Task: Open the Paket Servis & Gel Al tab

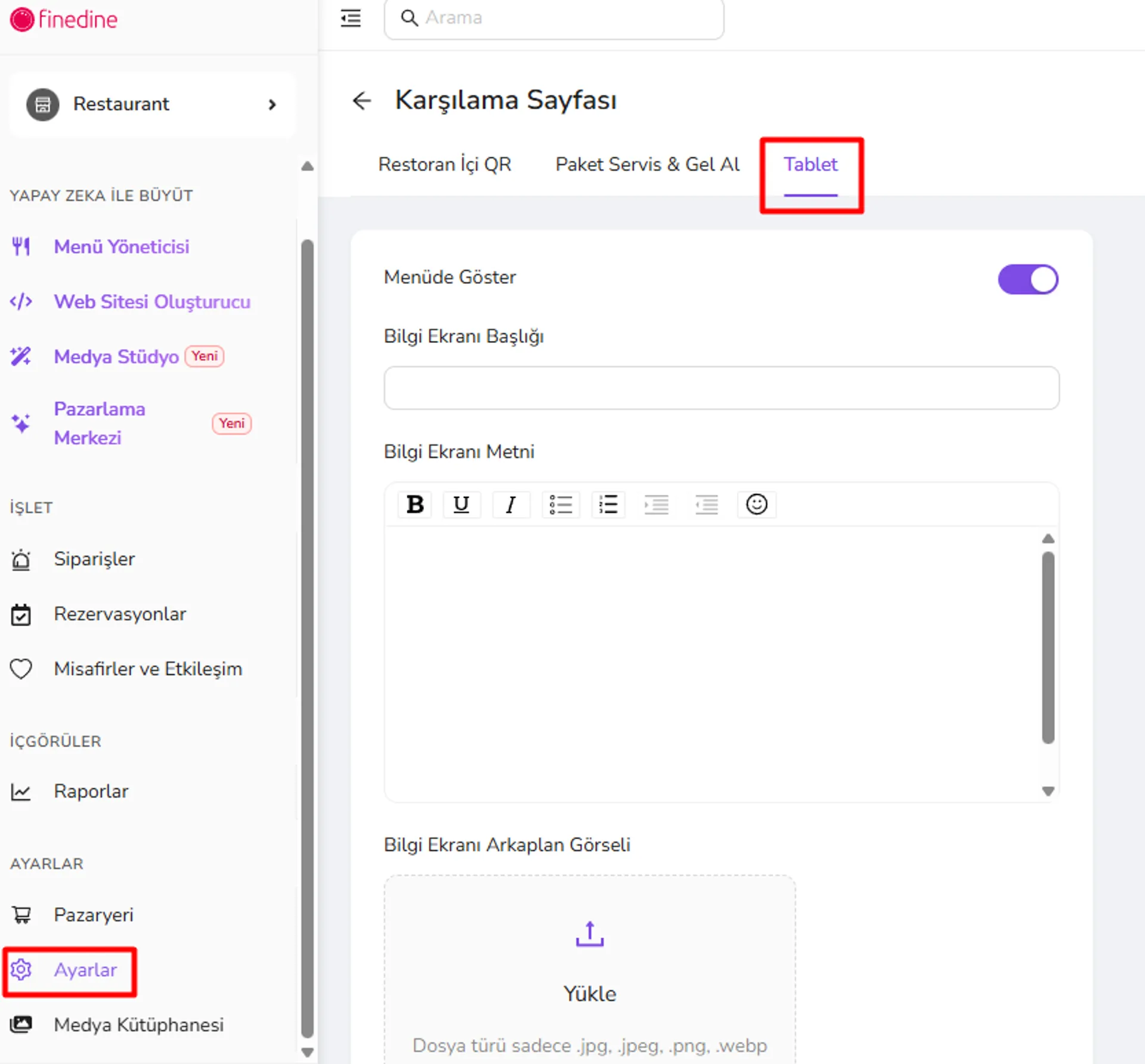Action: [648, 164]
